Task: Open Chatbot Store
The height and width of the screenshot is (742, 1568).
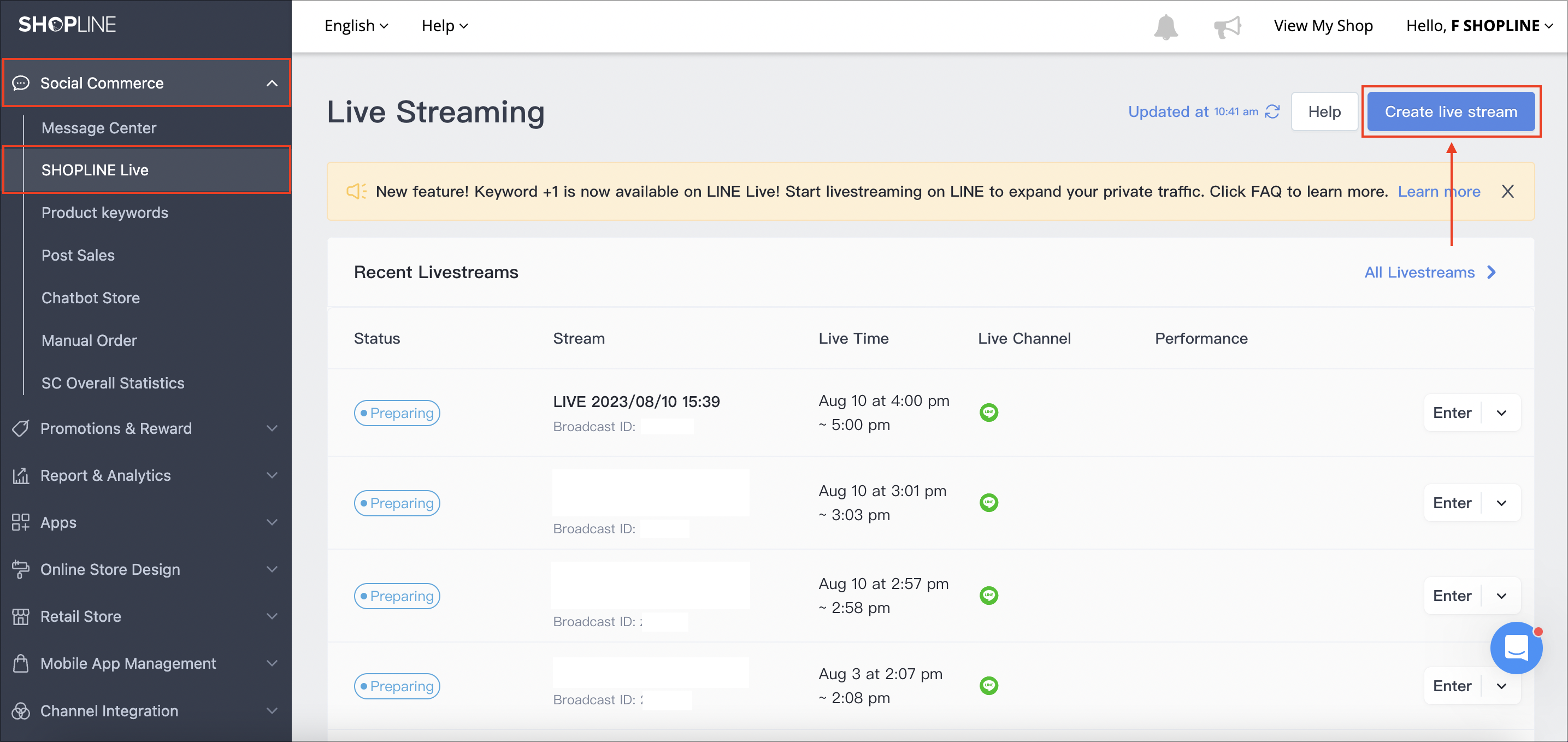Action: click(91, 298)
